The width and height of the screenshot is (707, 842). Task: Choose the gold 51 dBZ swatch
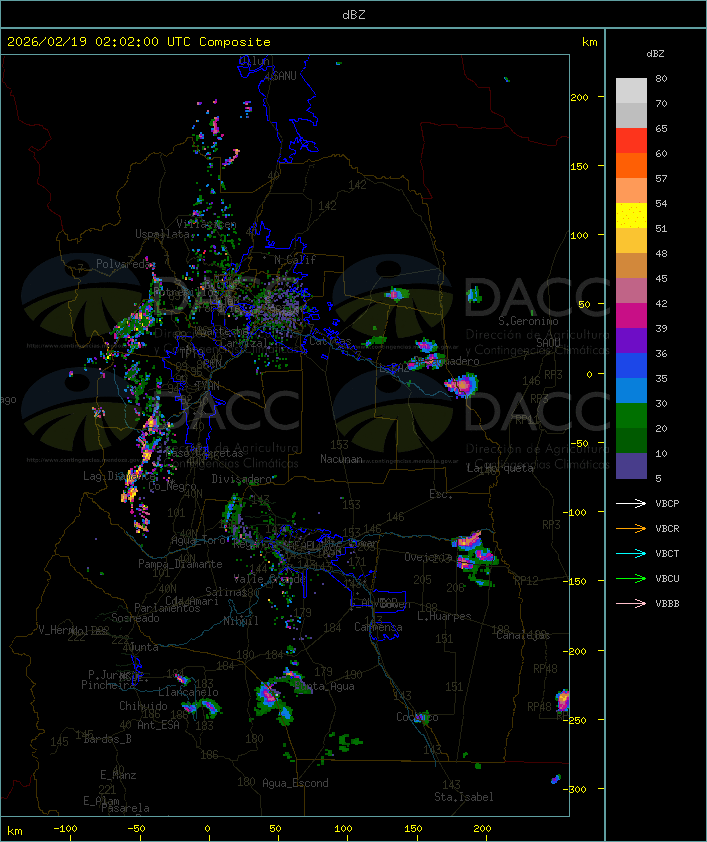pyautogui.click(x=631, y=241)
